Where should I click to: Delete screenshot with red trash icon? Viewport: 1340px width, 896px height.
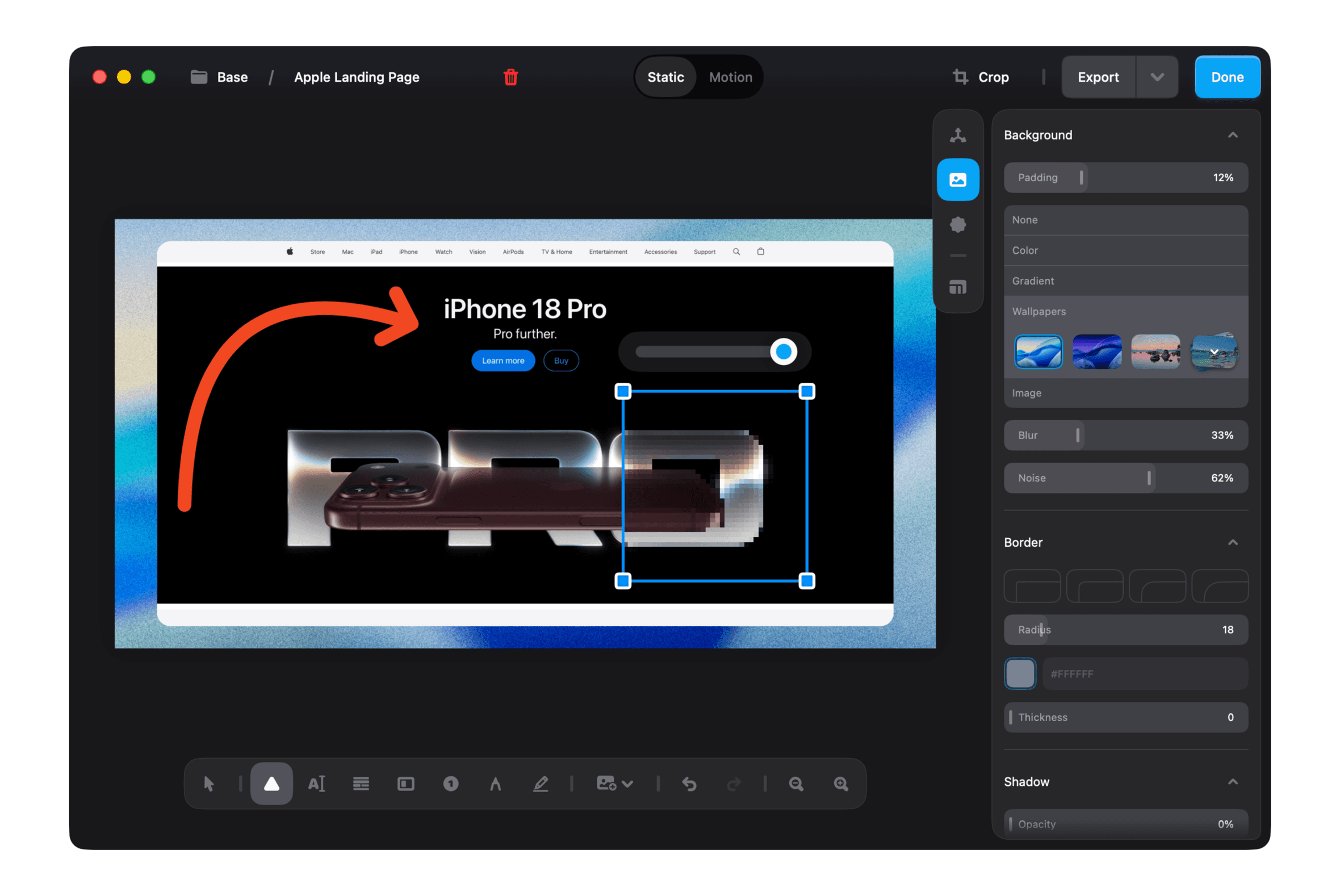click(x=510, y=77)
